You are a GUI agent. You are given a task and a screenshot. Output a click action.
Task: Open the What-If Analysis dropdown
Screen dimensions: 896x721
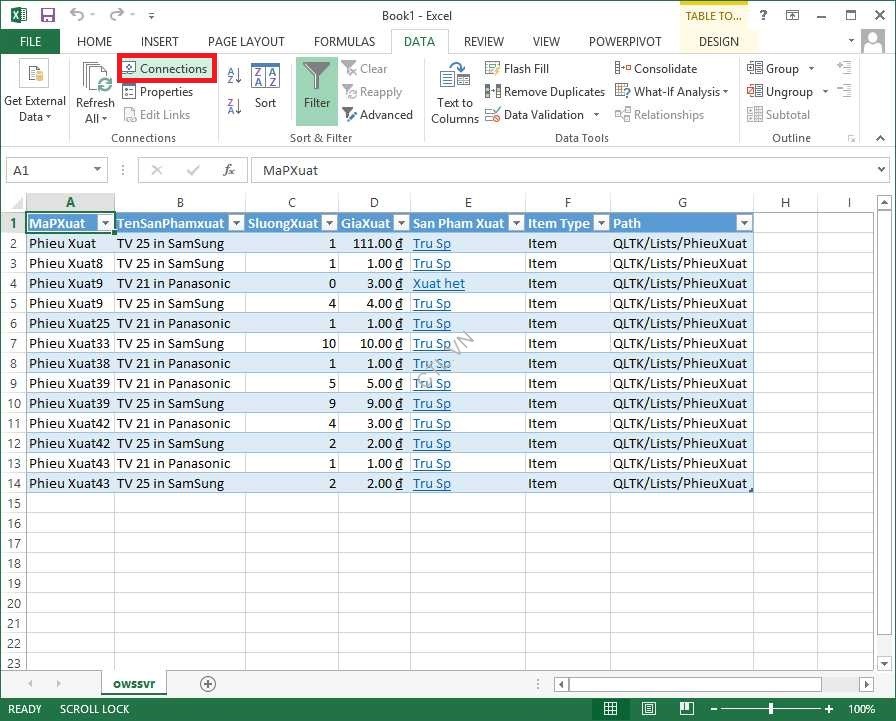click(x=675, y=92)
